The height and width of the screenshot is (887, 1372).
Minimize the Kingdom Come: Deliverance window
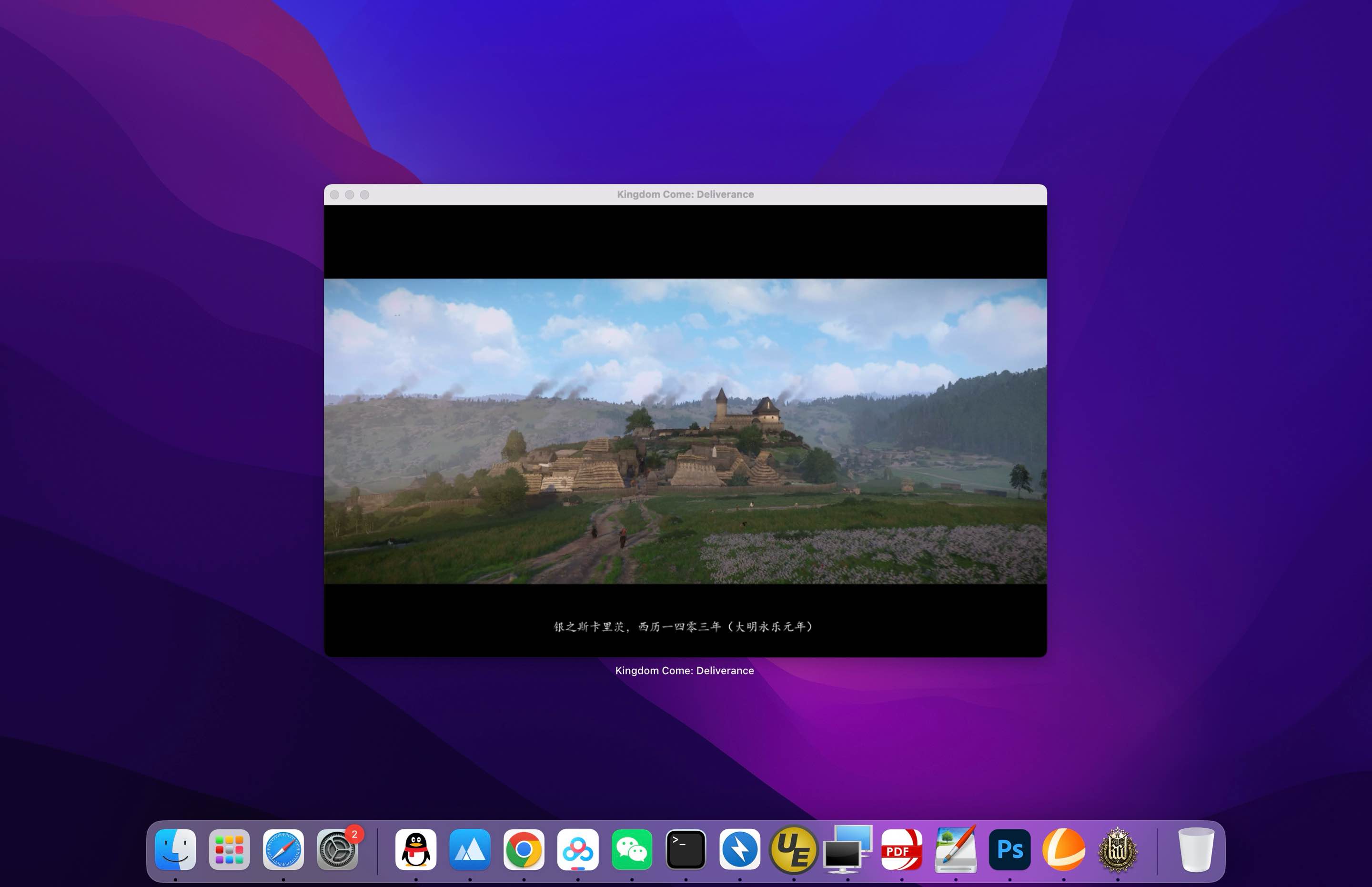pyautogui.click(x=350, y=195)
